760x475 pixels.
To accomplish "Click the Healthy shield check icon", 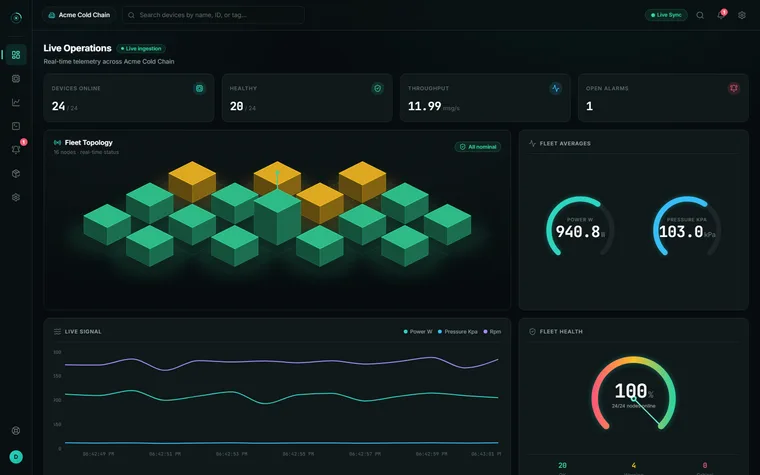I will click(378, 88).
